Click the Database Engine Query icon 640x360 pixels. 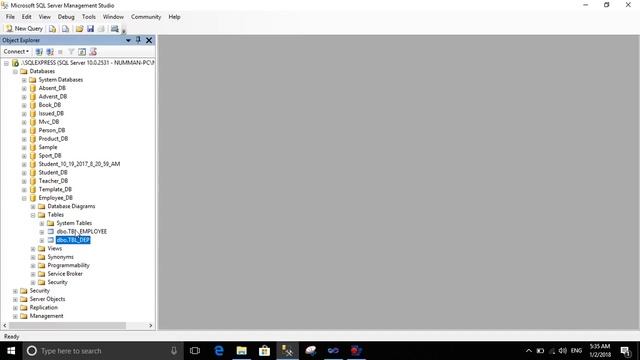(53, 29)
